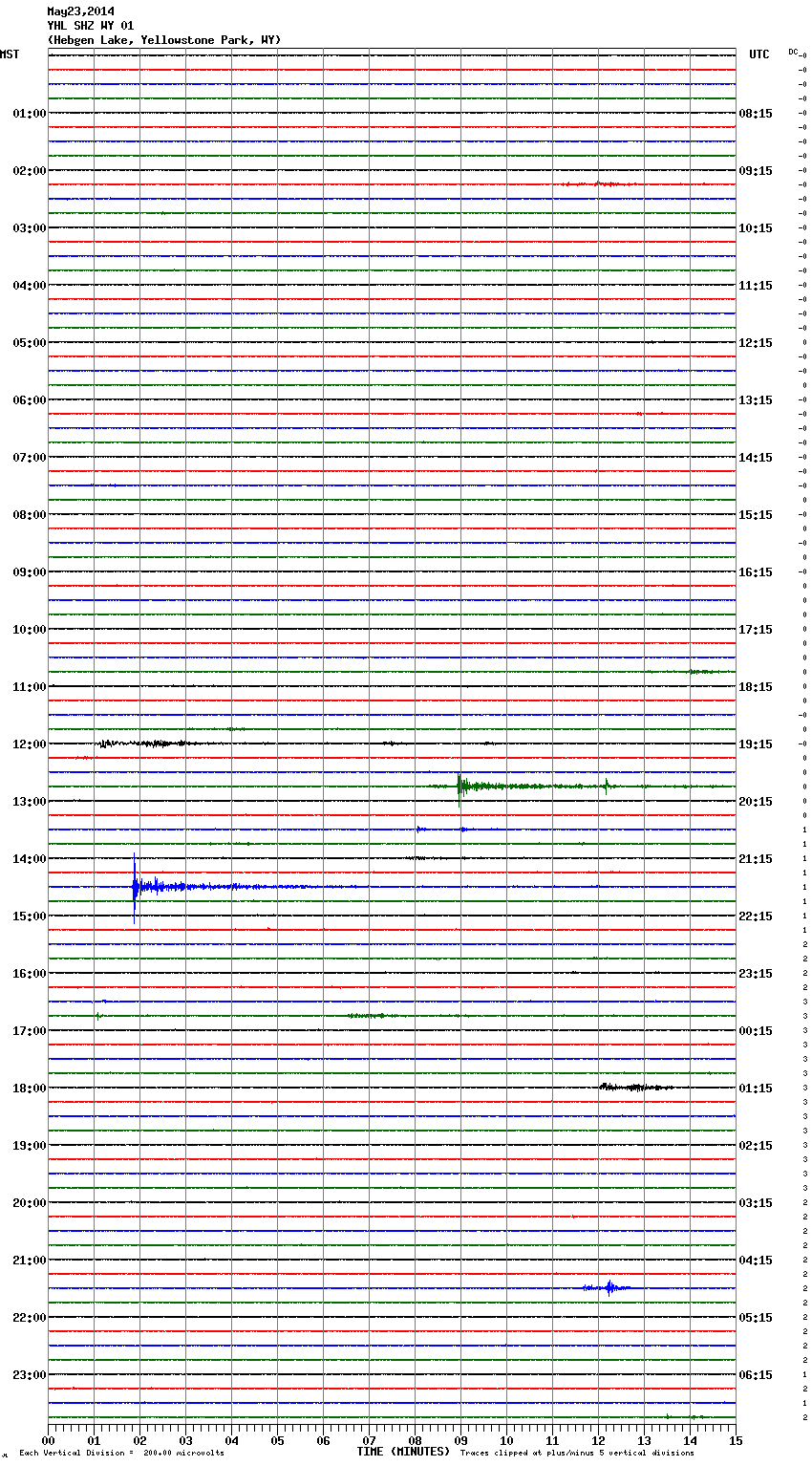Image resolution: width=812 pixels, height=1466 pixels.
Task: Click the Hebgen Lake, Yellowstone Park location title
Action: pyautogui.click(x=164, y=40)
